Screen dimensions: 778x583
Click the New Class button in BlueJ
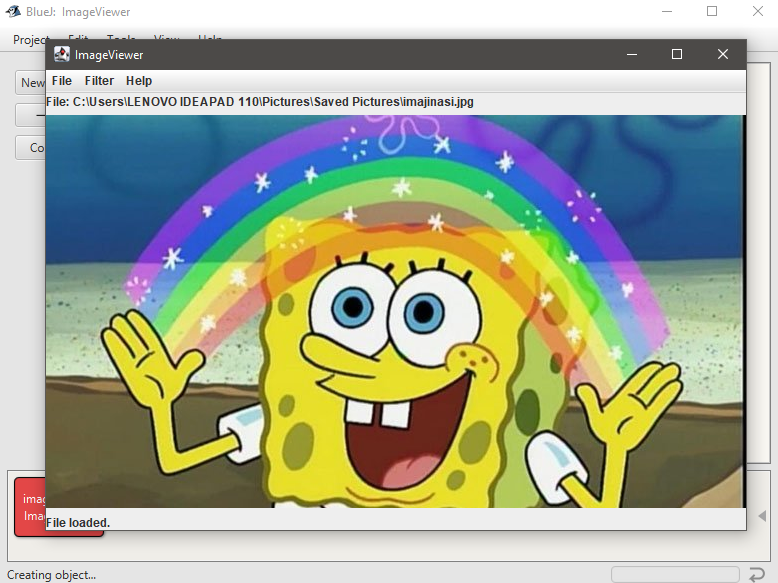point(31,83)
